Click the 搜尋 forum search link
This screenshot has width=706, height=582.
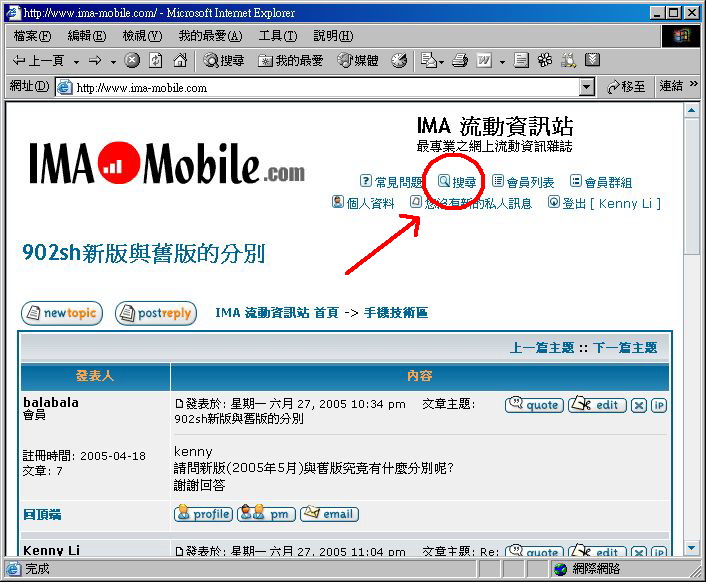pyautogui.click(x=457, y=182)
